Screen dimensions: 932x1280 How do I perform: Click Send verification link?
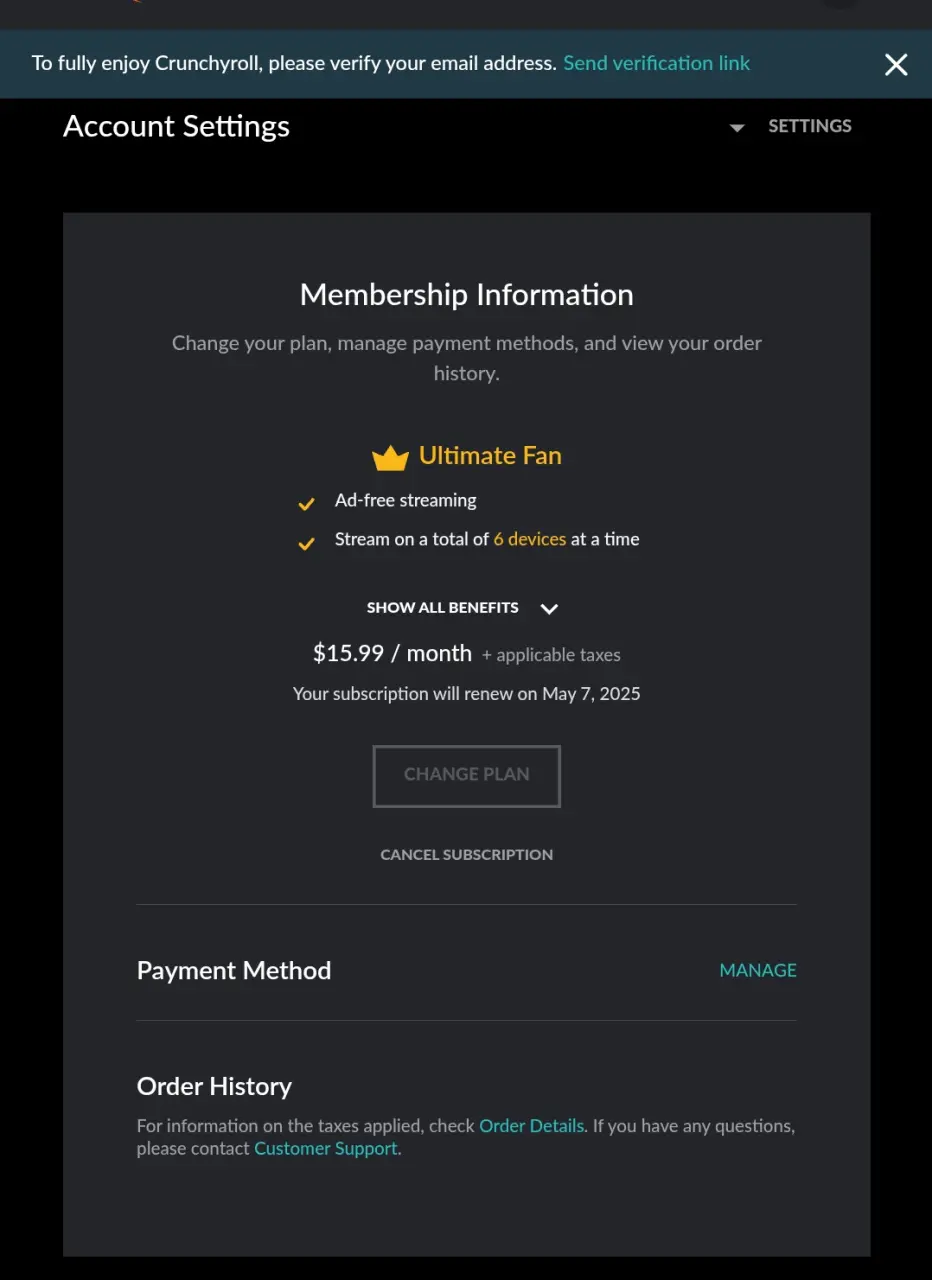click(x=656, y=63)
